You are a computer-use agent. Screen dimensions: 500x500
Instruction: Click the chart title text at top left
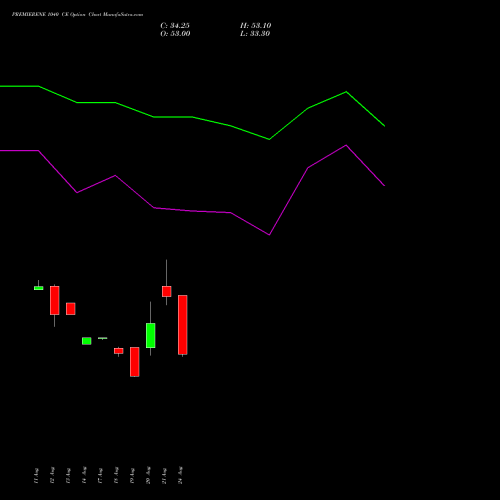(x=77, y=15)
